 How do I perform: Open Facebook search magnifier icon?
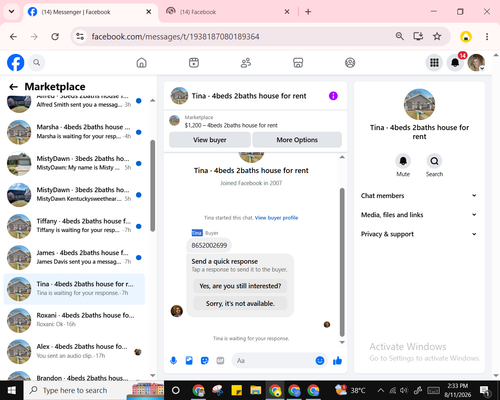click(37, 62)
